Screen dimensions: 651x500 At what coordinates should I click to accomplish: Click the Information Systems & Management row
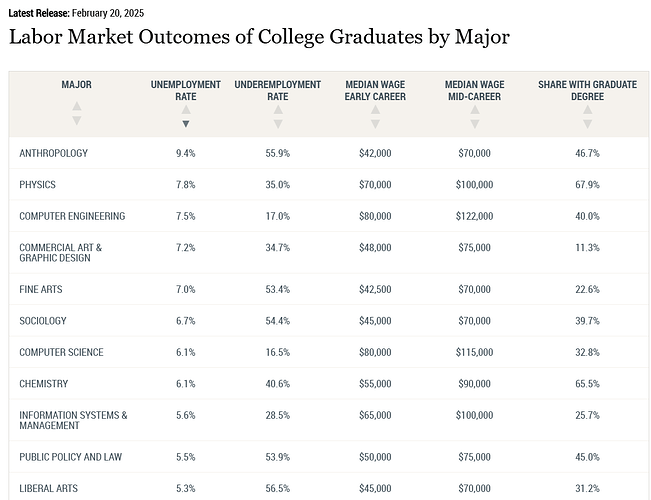73,420
